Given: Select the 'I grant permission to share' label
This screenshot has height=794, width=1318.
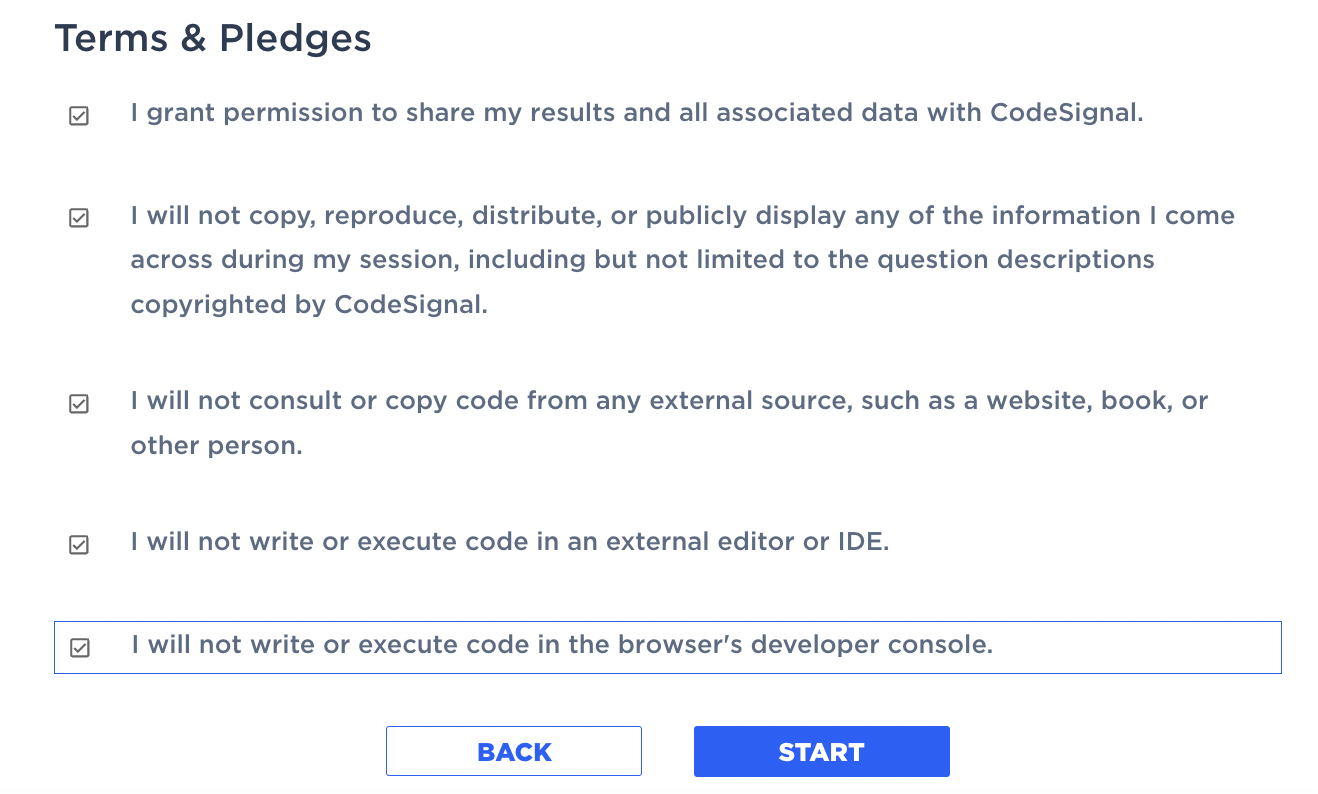Looking at the screenshot, I should pos(637,113).
